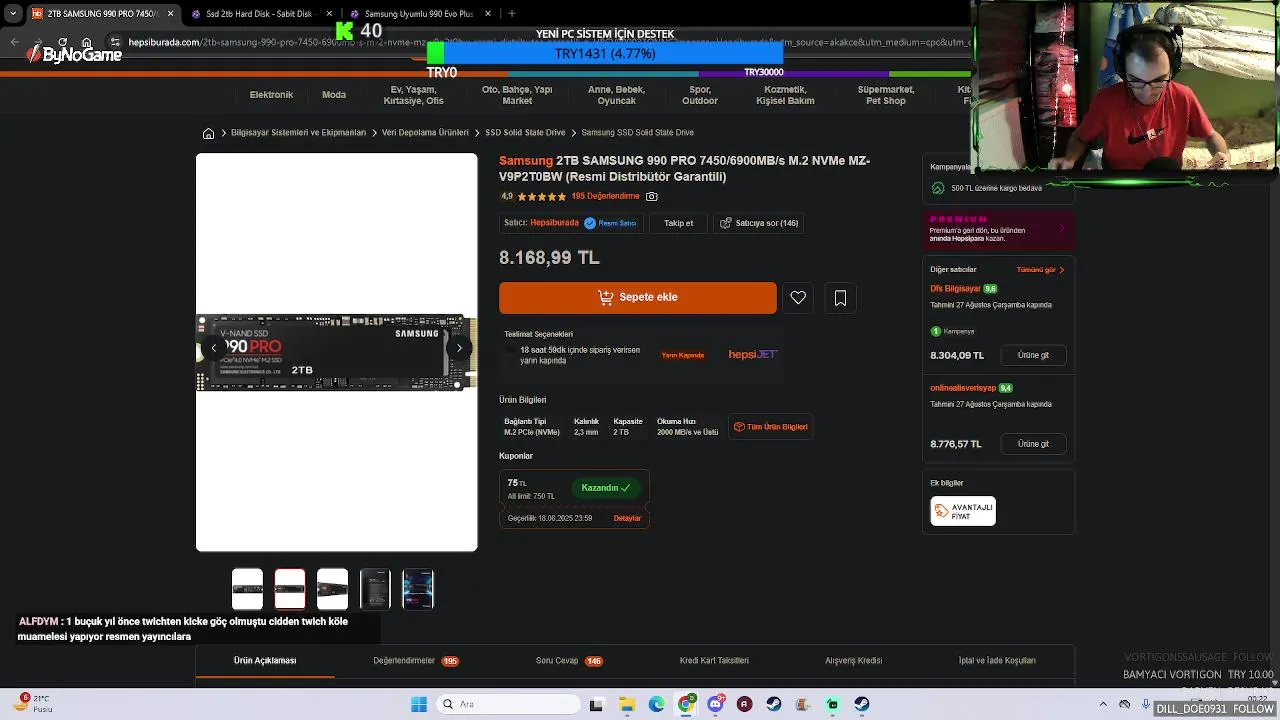Click the 'Takip et' follow button

(678, 223)
